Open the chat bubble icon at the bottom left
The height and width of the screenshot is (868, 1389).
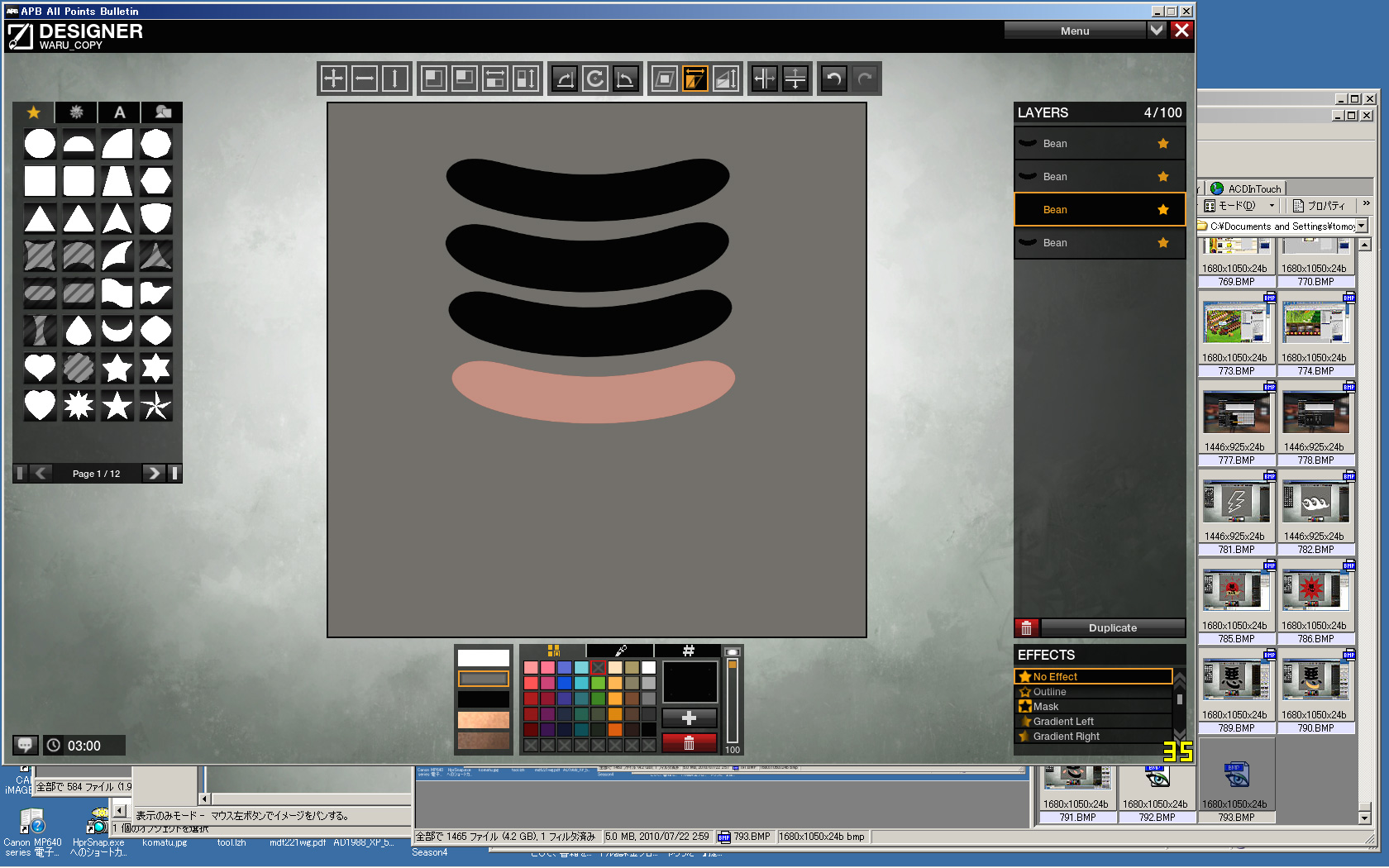(25, 745)
